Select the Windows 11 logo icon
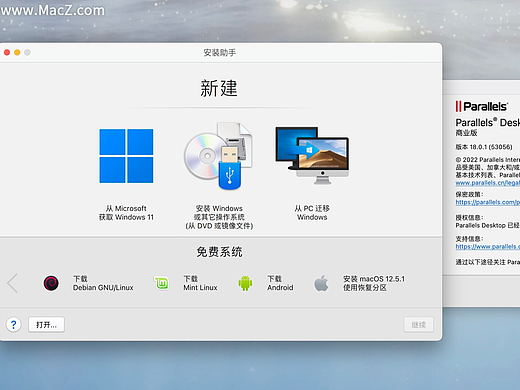The height and width of the screenshot is (390, 520). click(126, 156)
